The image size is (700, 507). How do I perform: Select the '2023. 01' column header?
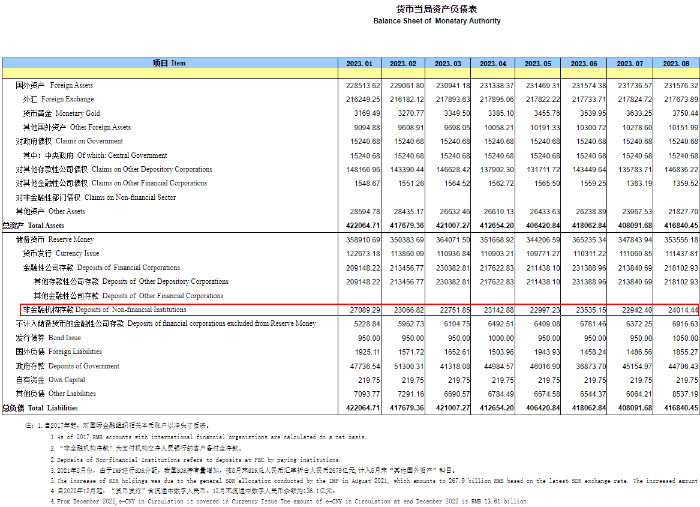pos(359,63)
